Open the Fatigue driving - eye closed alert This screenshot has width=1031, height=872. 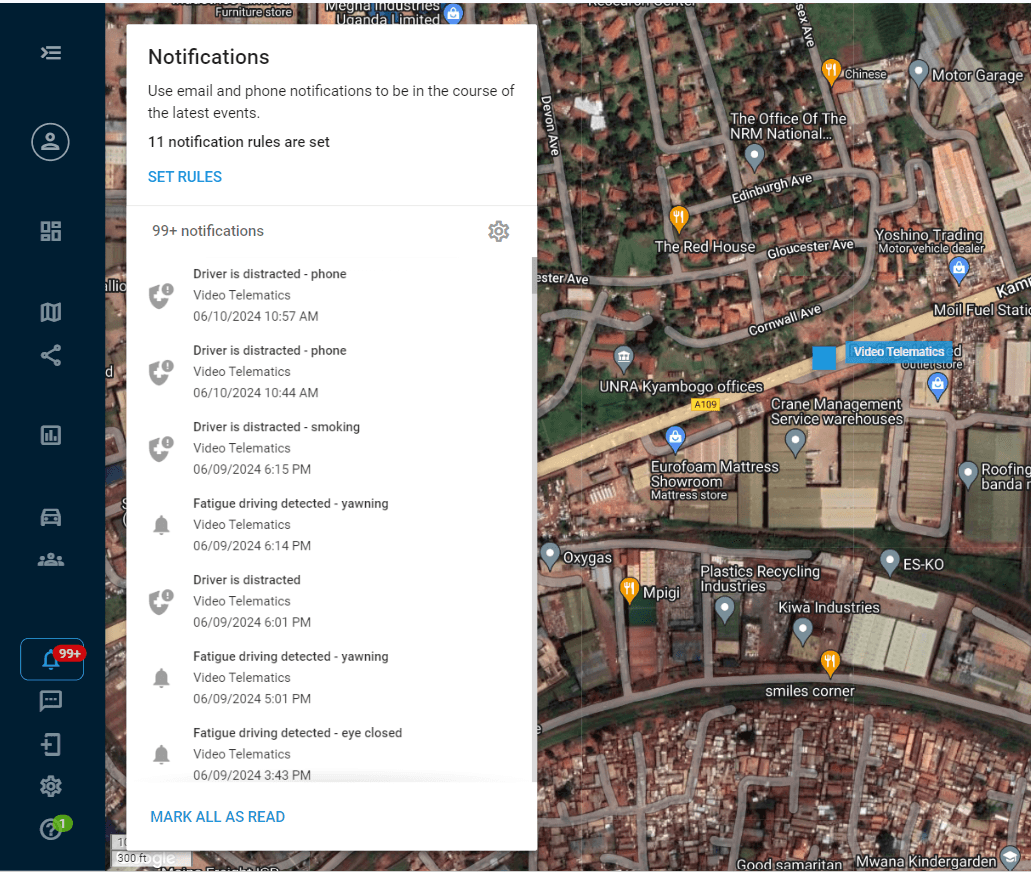tap(329, 754)
